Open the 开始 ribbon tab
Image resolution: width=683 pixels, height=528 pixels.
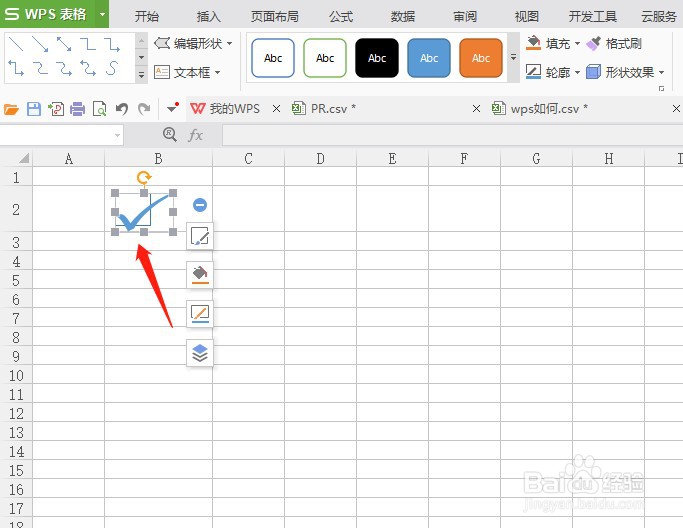point(147,16)
